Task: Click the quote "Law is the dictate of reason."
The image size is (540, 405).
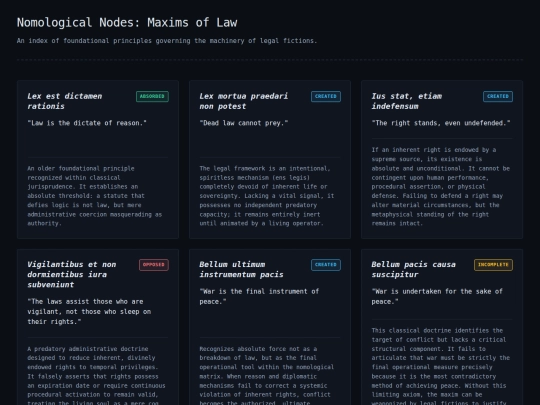Action: pyautogui.click(x=87, y=123)
